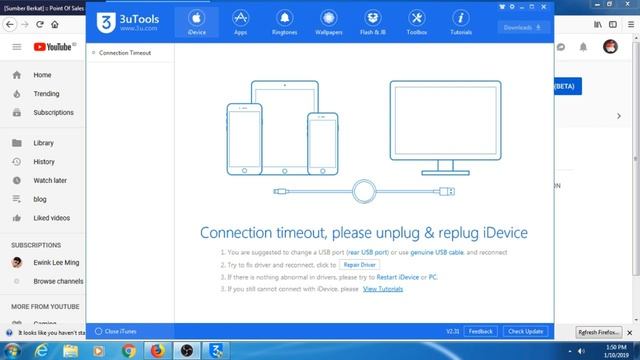Click the rear USB port link

click(x=367, y=252)
